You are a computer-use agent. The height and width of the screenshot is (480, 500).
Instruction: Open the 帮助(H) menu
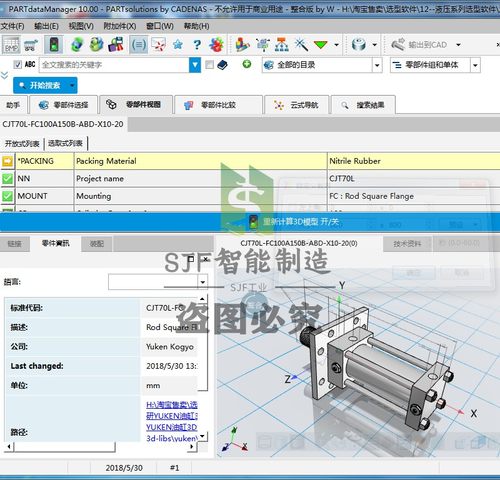(197, 26)
